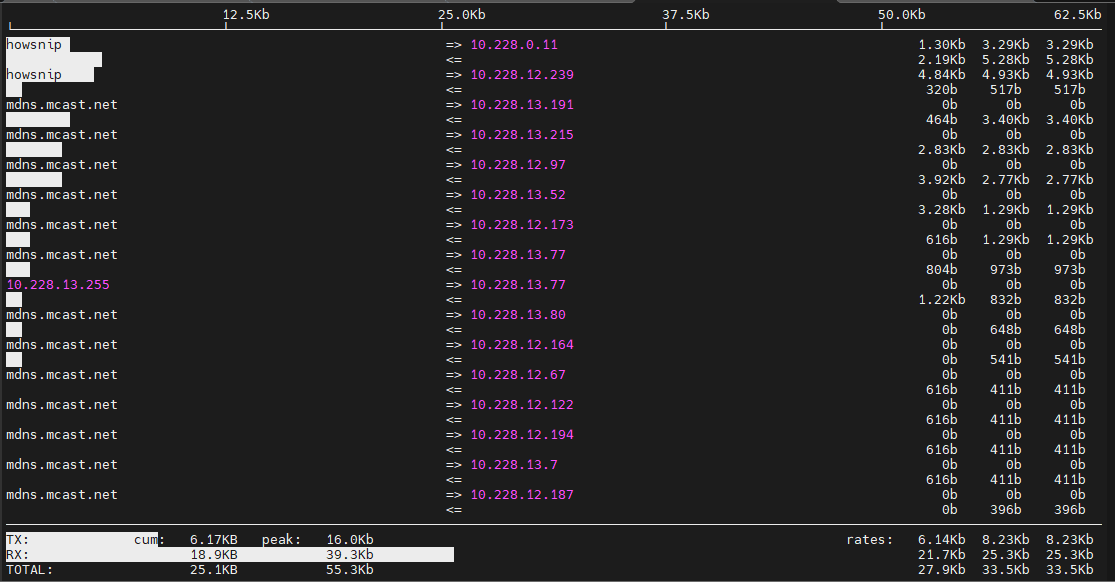Click total peak value 55.3Kb

(350, 569)
